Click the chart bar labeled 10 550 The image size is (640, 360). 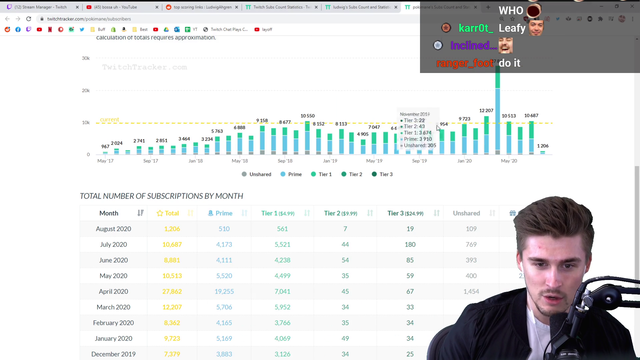[x=307, y=138]
